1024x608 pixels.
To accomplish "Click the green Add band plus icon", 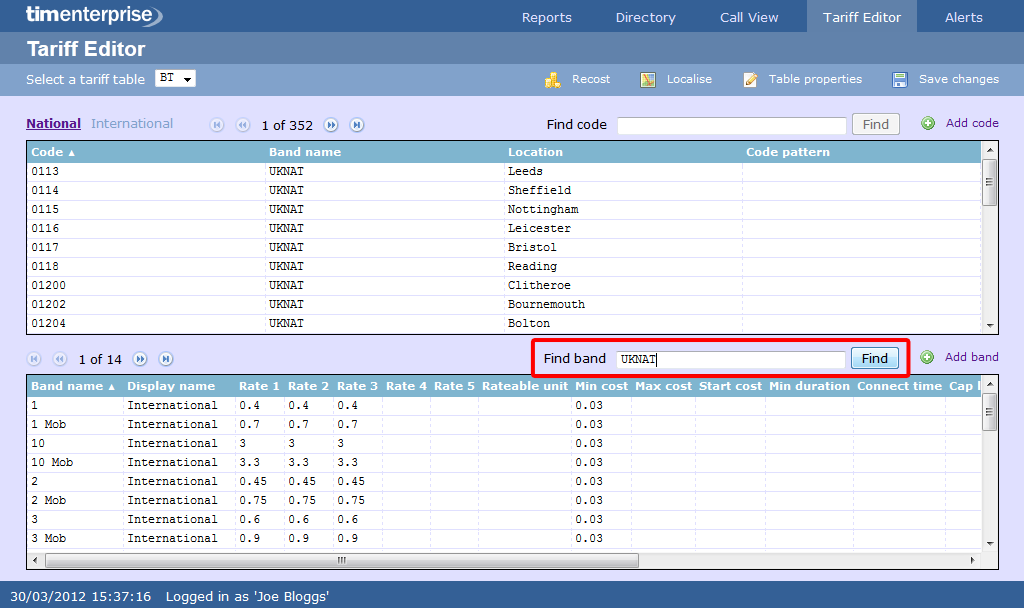I will pos(927,357).
